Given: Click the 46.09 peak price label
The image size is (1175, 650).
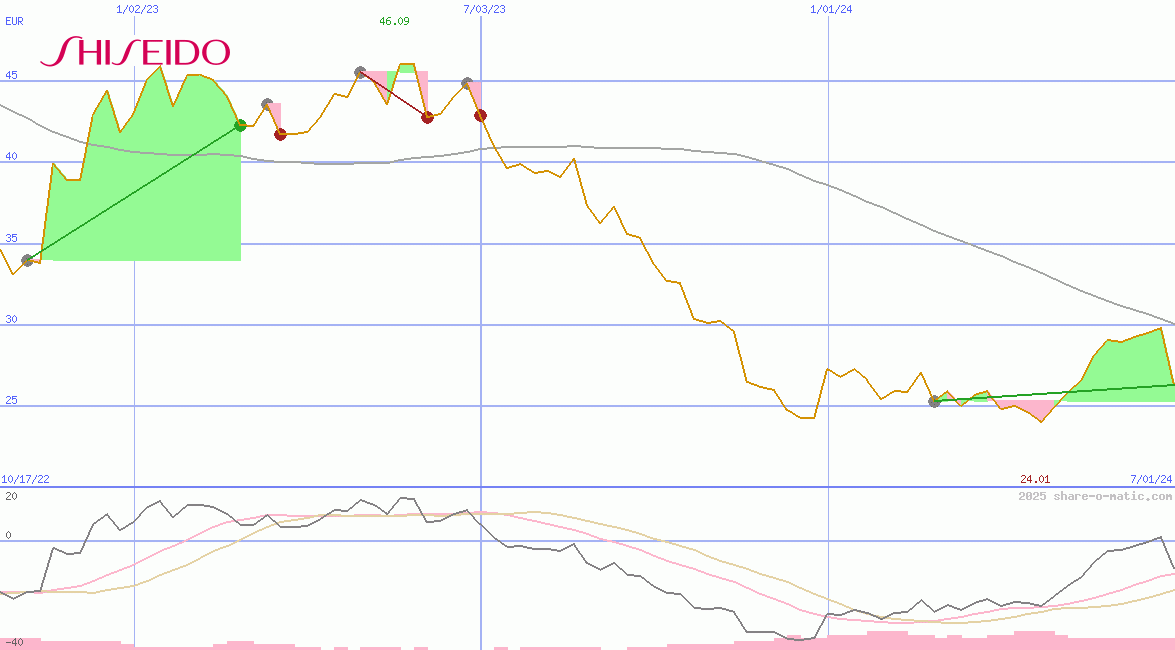Looking at the screenshot, I should (394, 21).
